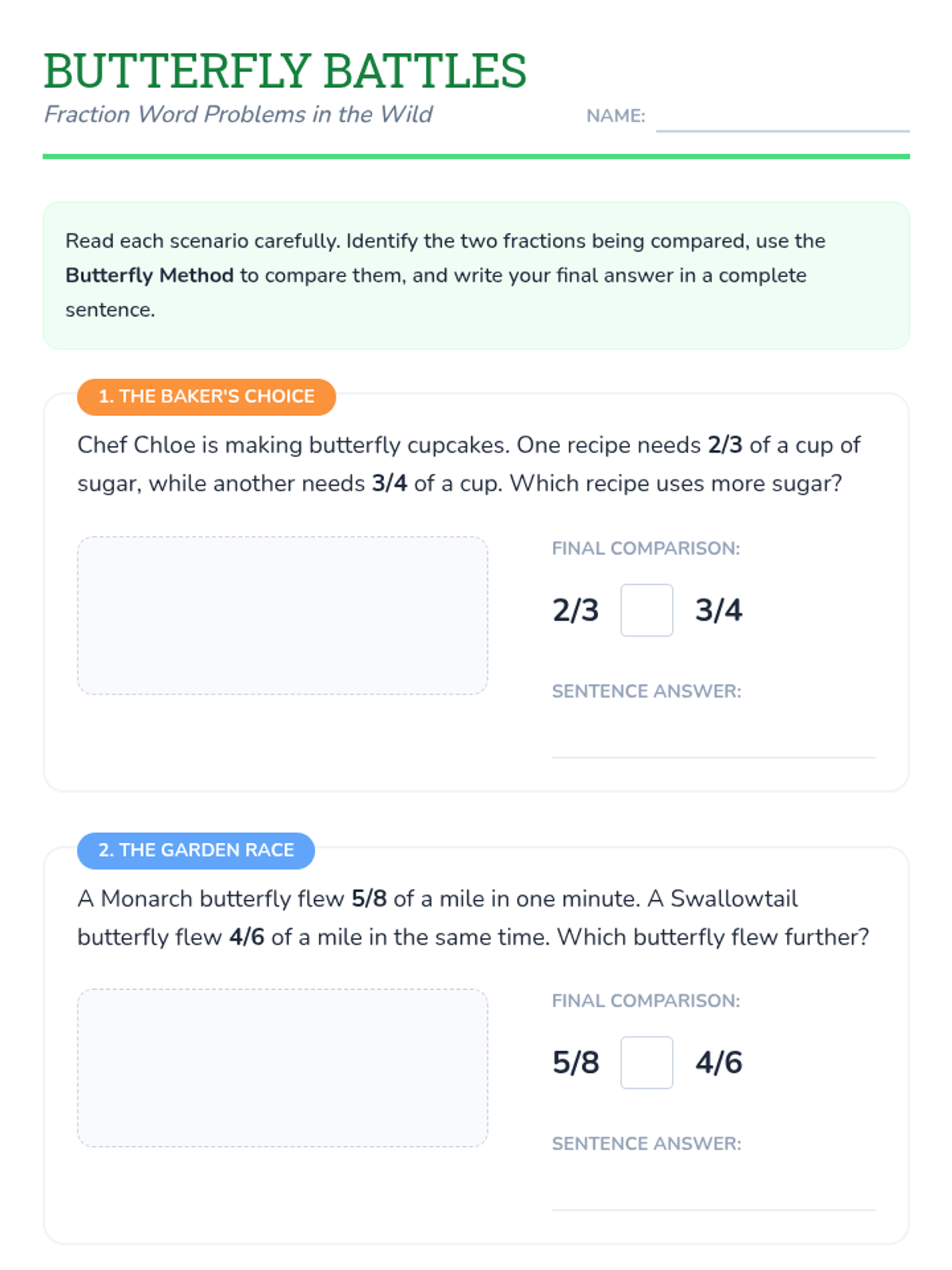Select the "2. The Garden Race" blue badge

[x=196, y=850]
